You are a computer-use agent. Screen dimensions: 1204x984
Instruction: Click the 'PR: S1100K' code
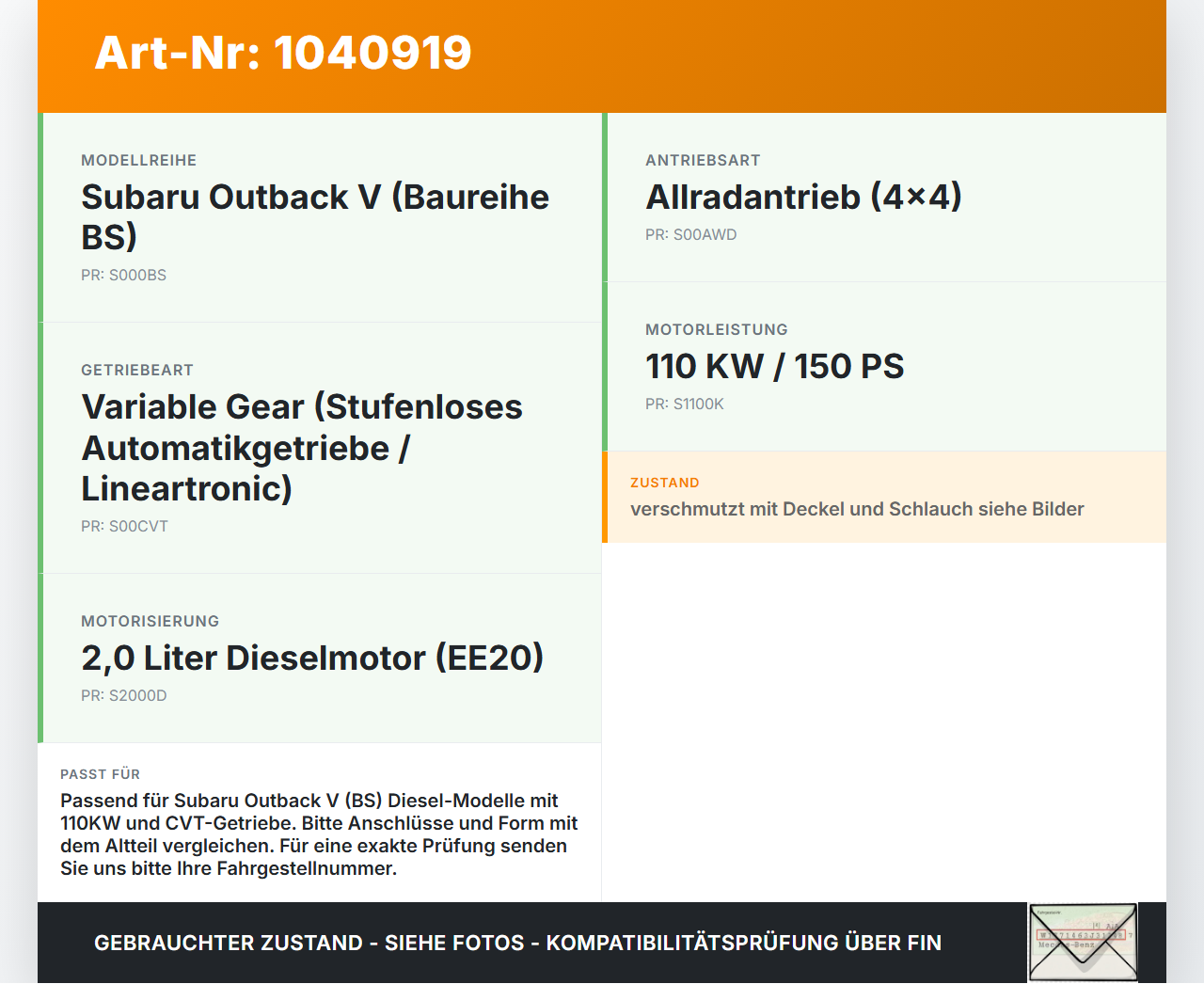(x=685, y=405)
